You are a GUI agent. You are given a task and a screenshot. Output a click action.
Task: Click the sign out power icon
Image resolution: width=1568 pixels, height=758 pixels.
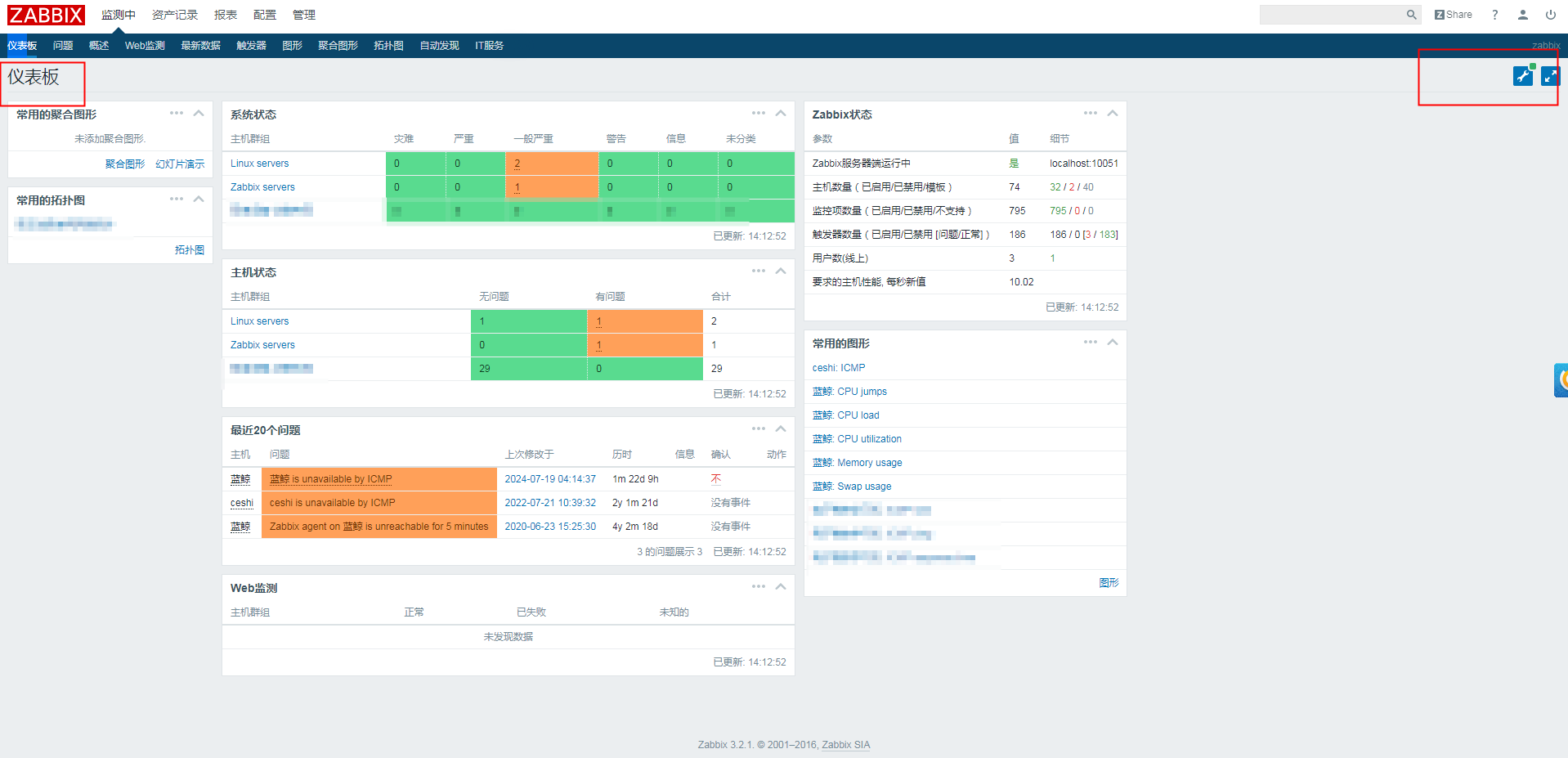pyautogui.click(x=1550, y=15)
